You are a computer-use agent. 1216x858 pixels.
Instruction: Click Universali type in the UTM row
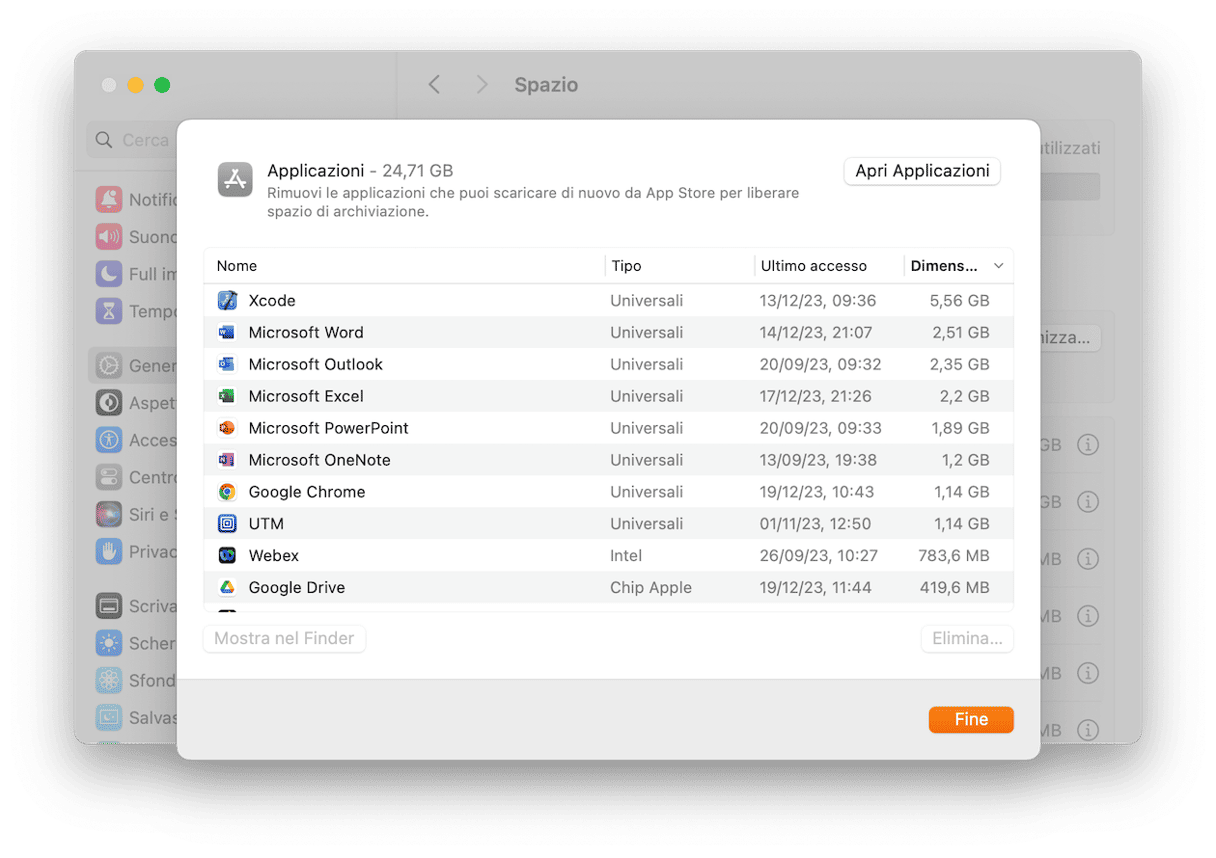tap(647, 524)
